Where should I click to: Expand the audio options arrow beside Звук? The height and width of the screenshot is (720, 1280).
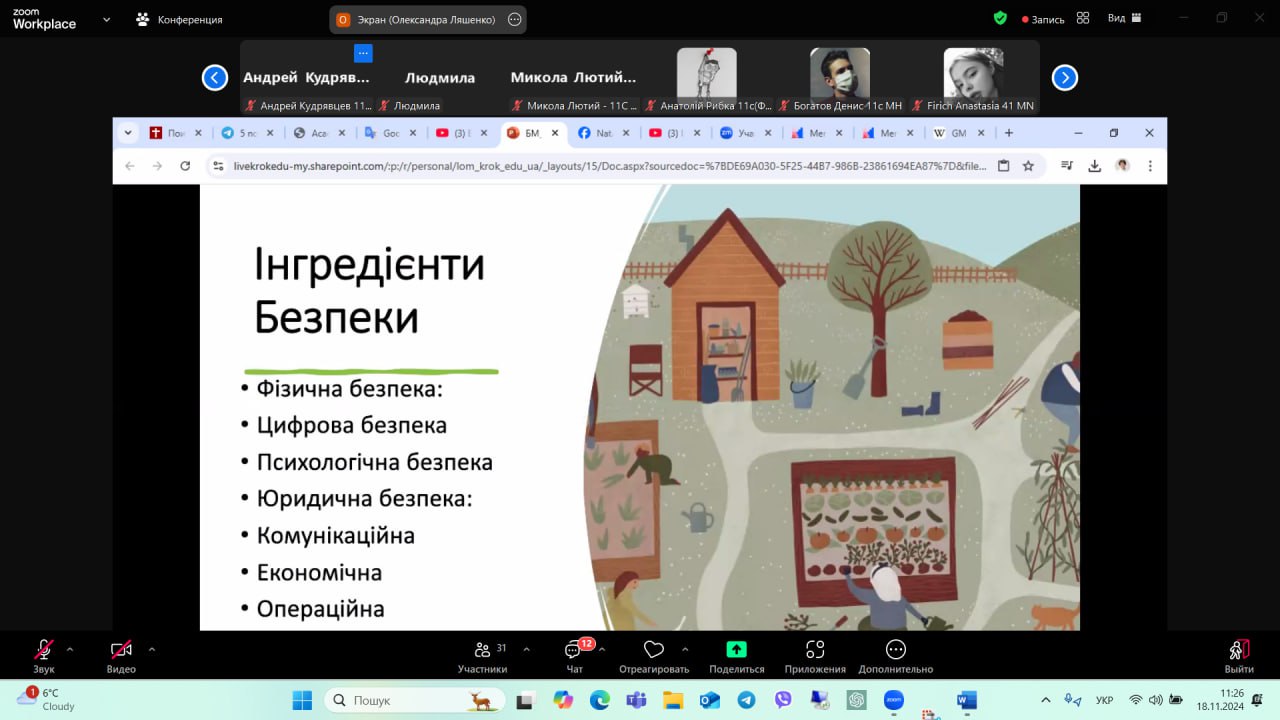70,649
